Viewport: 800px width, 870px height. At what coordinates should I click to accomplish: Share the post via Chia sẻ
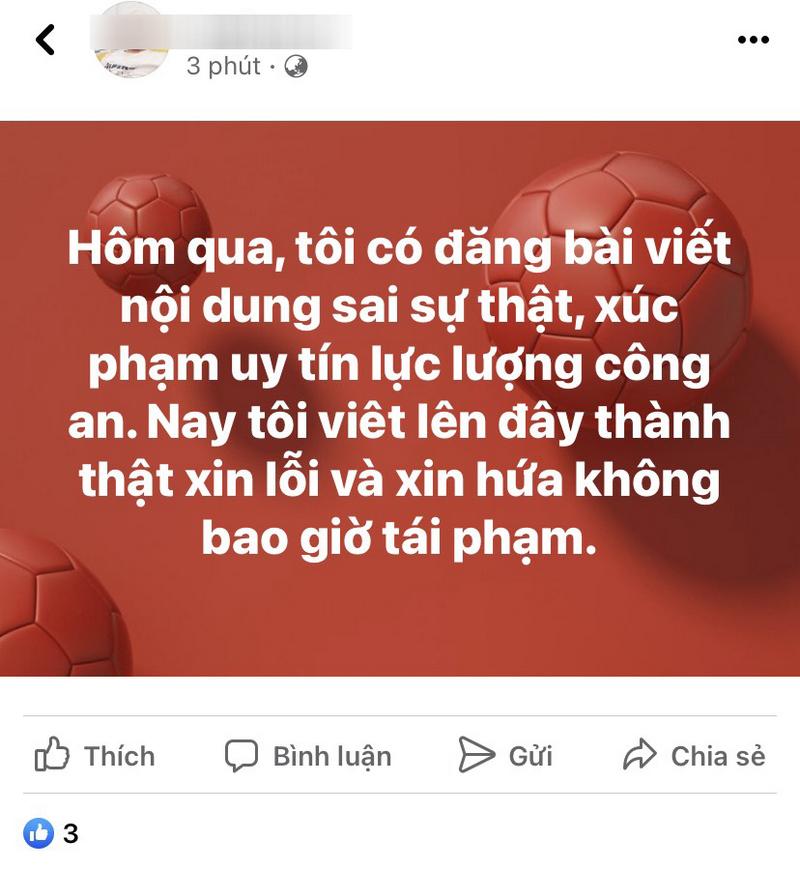[718, 756]
